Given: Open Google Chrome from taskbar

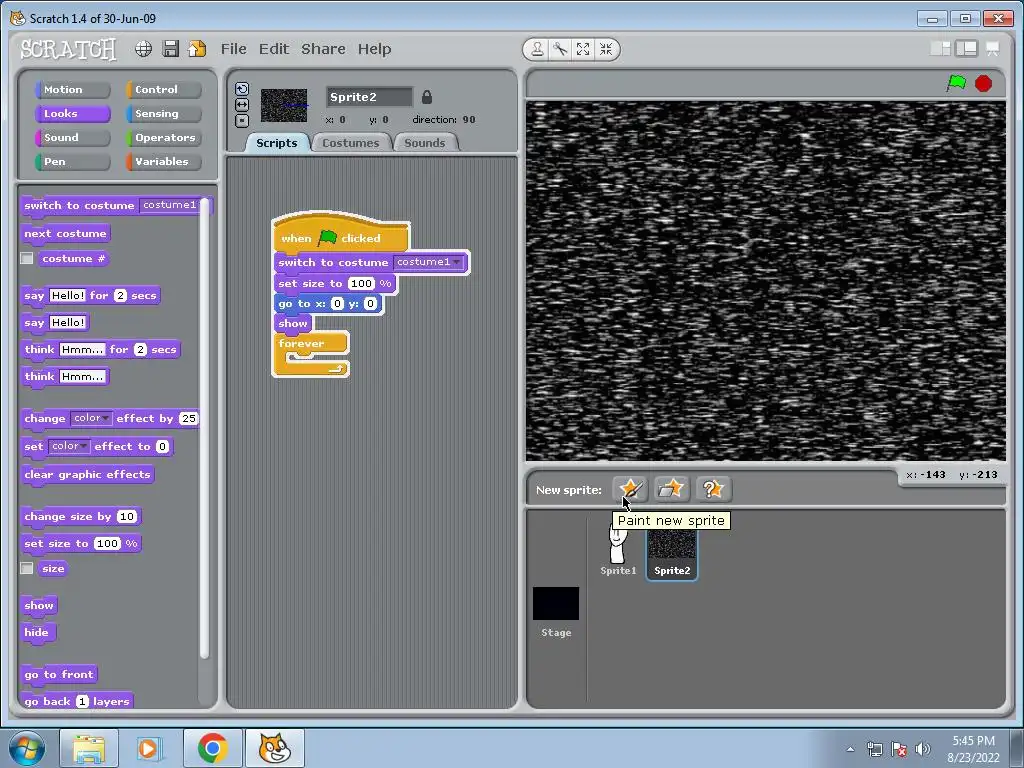Looking at the screenshot, I should coord(212,748).
